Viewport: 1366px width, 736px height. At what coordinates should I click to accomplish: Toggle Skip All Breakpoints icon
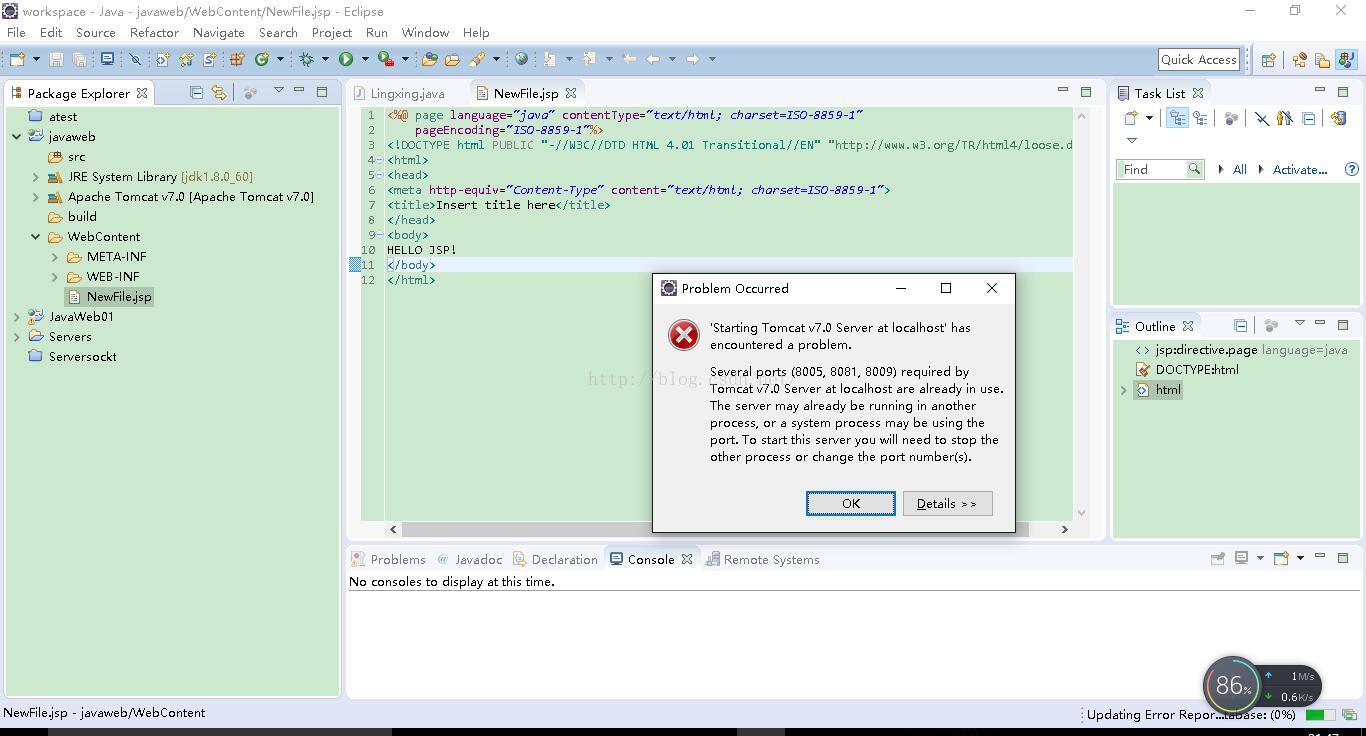coord(135,59)
